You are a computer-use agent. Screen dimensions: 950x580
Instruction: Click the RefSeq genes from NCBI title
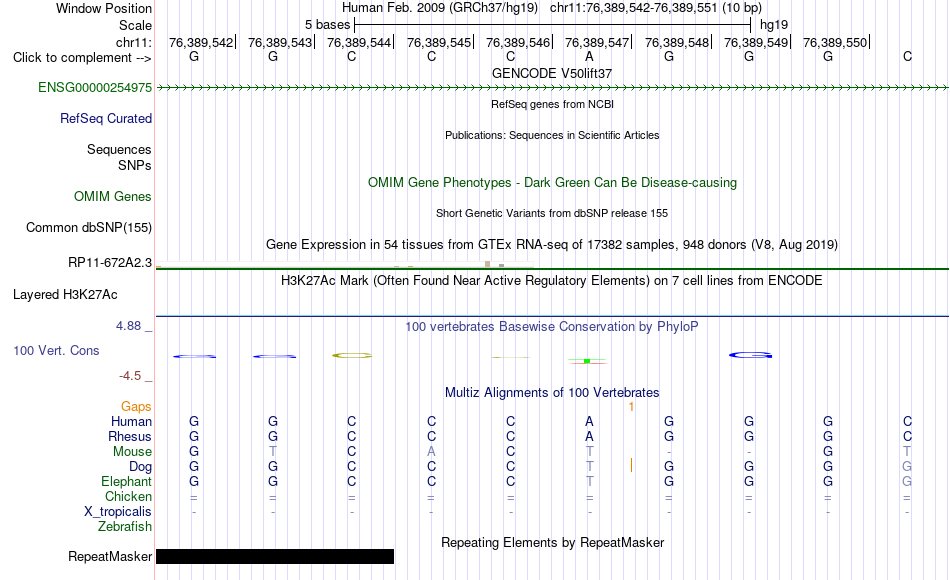tap(552, 104)
